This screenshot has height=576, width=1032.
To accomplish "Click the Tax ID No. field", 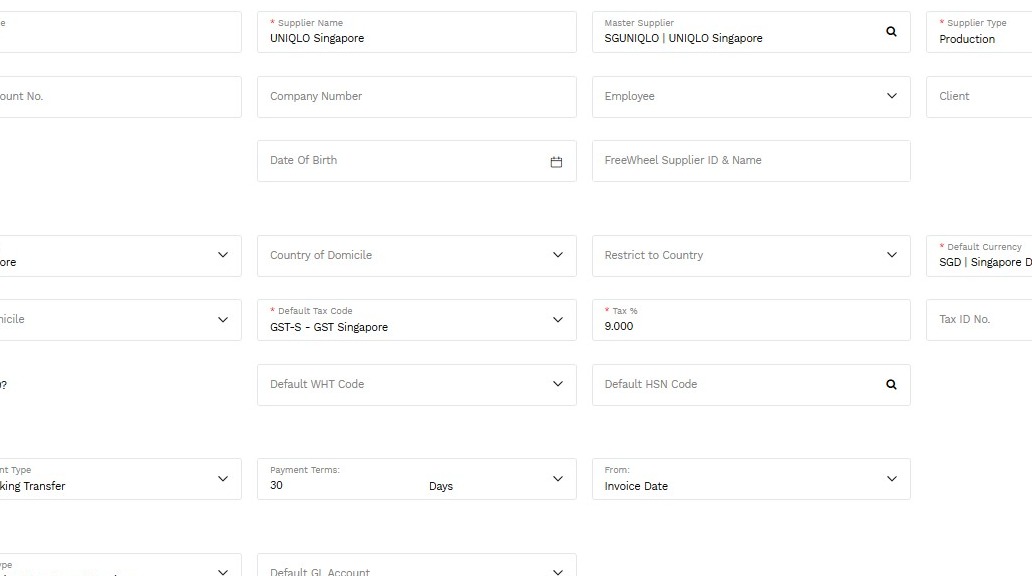I will [x=979, y=320].
